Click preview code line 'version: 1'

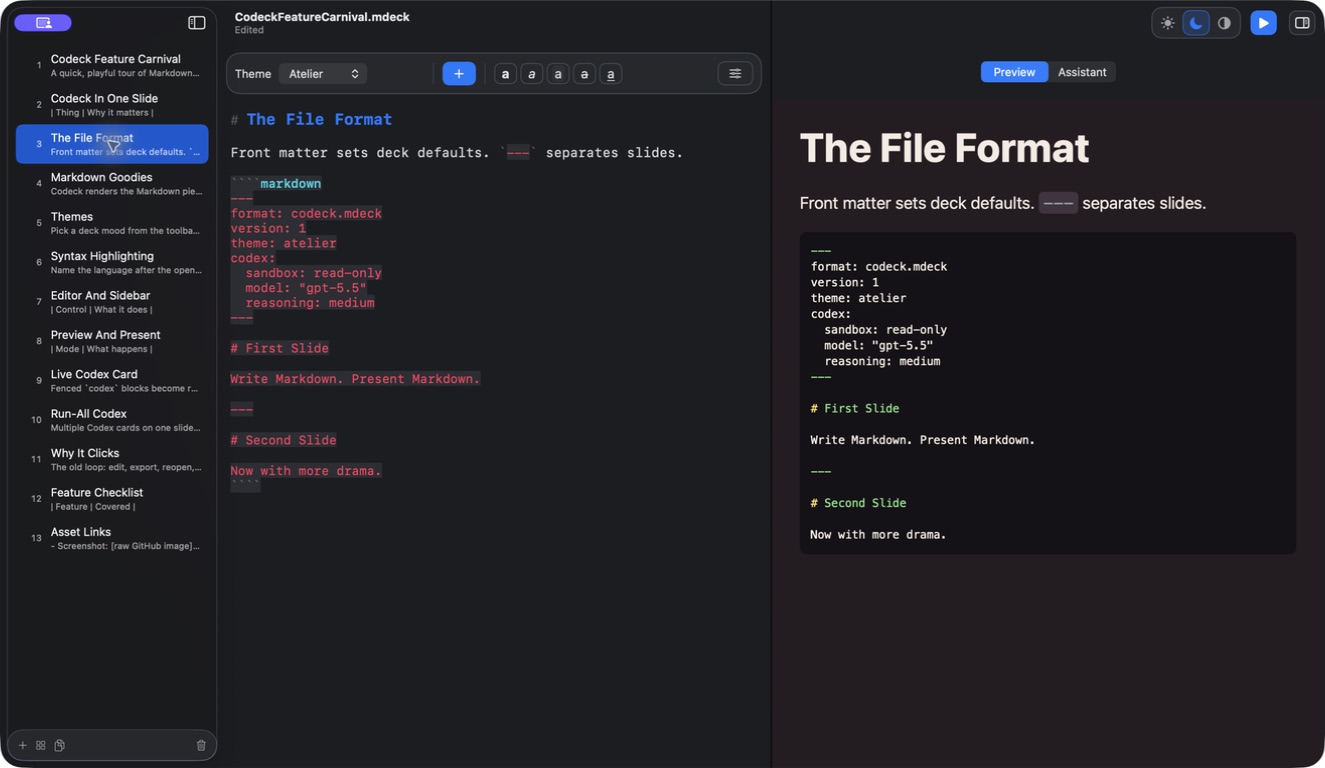(x=845, y=283)
